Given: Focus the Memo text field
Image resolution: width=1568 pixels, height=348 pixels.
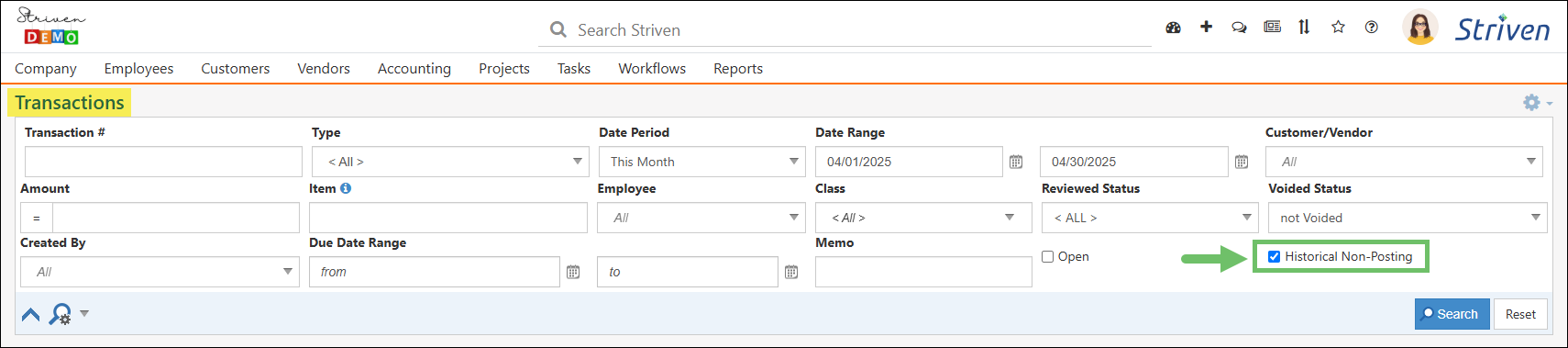Looking at the screenshot, I should (x=923, y=272).
